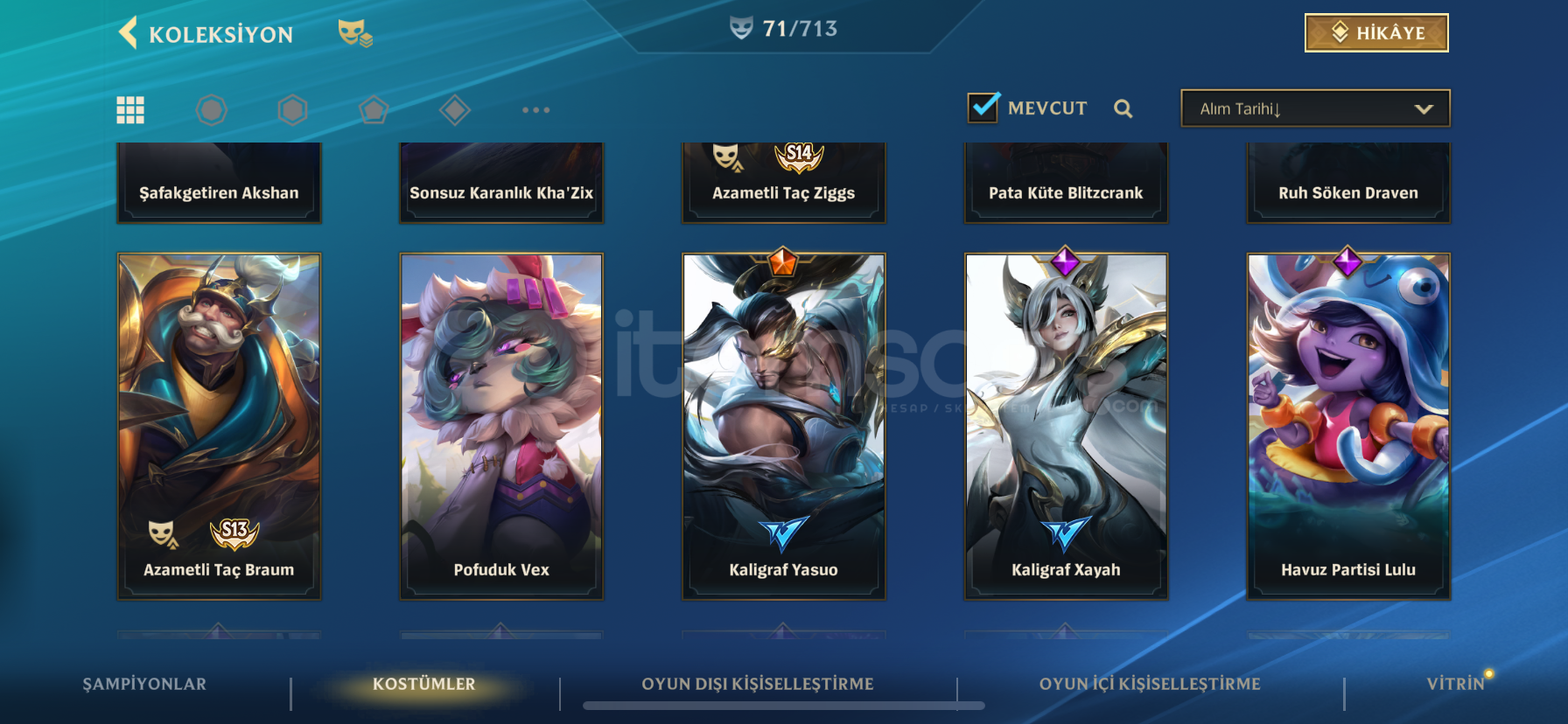Select the pentagon rarity filter icon
The height and width of the screenshot is (724, 1568).
point(374,109)
